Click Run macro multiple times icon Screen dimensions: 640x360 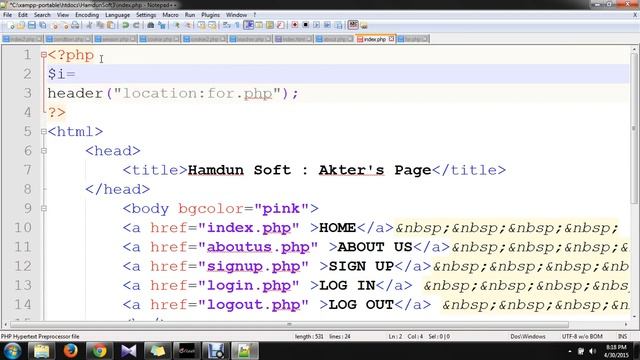(x=327, y=25)
